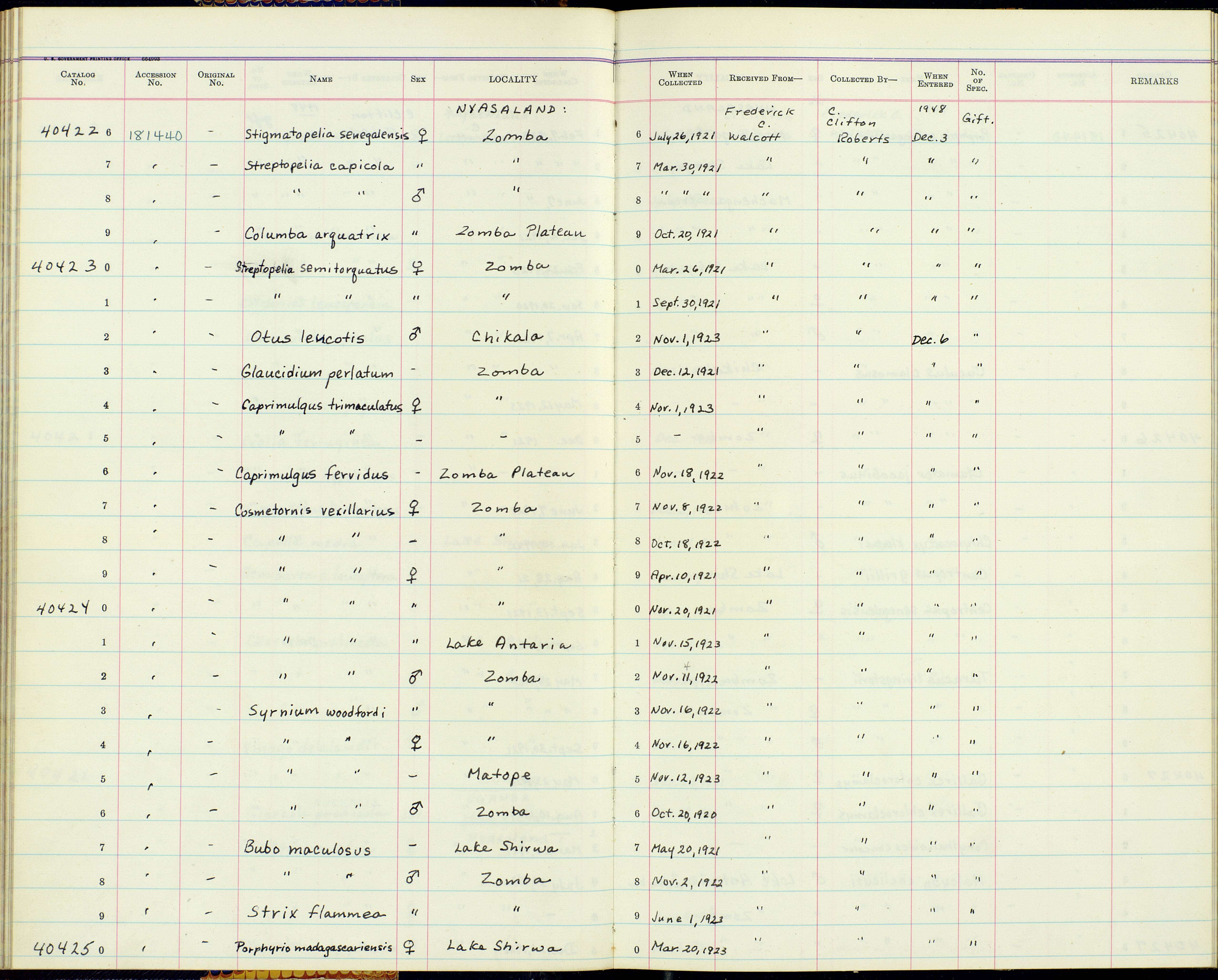Click the date 'Dec. 12, 1921'

[x=686, y=372]
